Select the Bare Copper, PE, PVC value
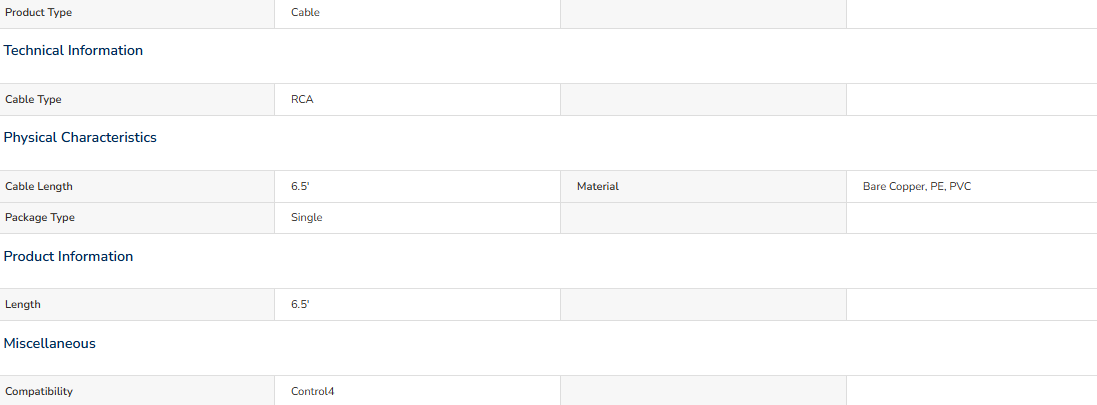This screenshot has height=405, width=1097. pyautogui.click(x=917, y=187)
